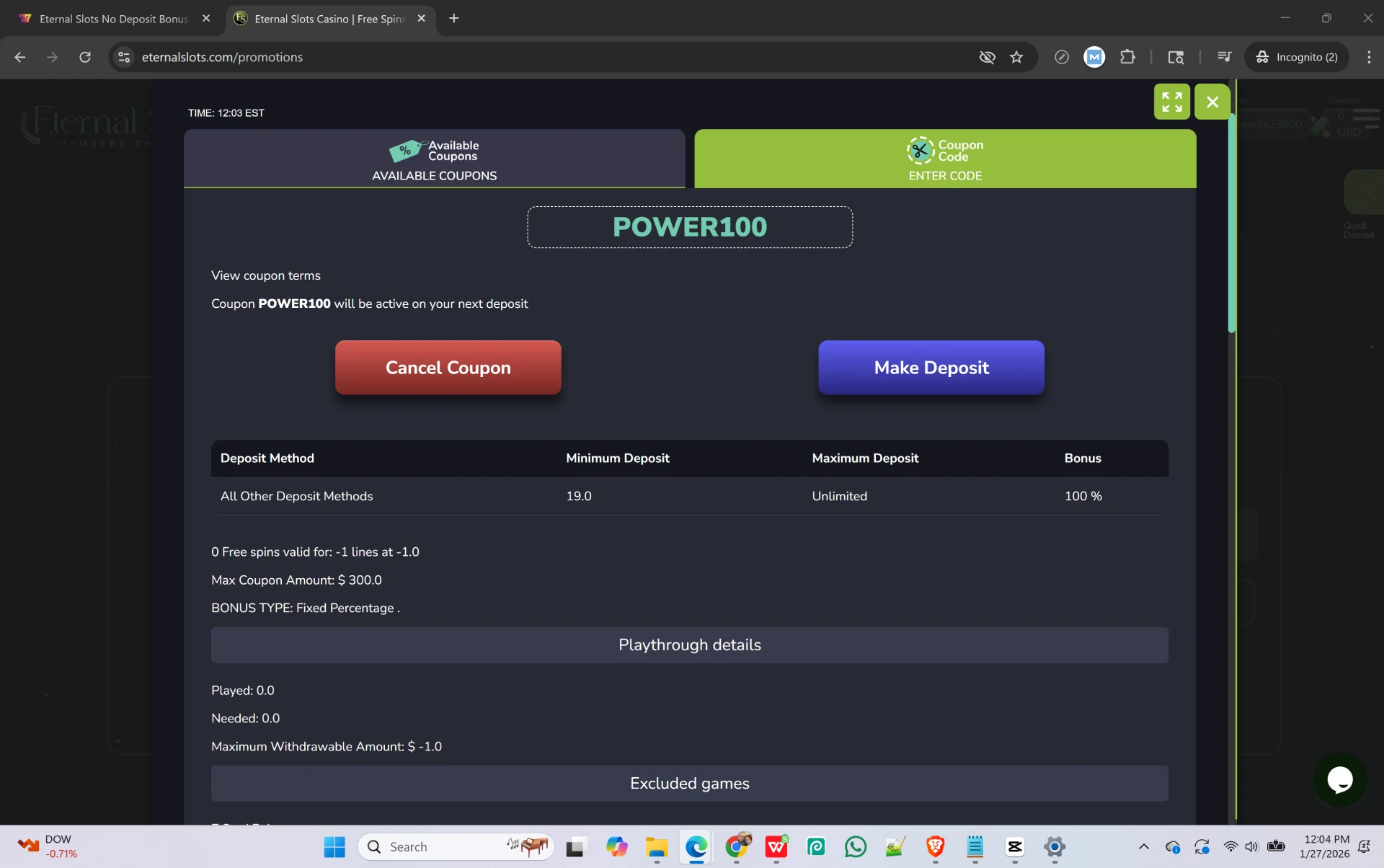
Task: Close the coupon modal with green X
Action: (x=1212, y=102)
